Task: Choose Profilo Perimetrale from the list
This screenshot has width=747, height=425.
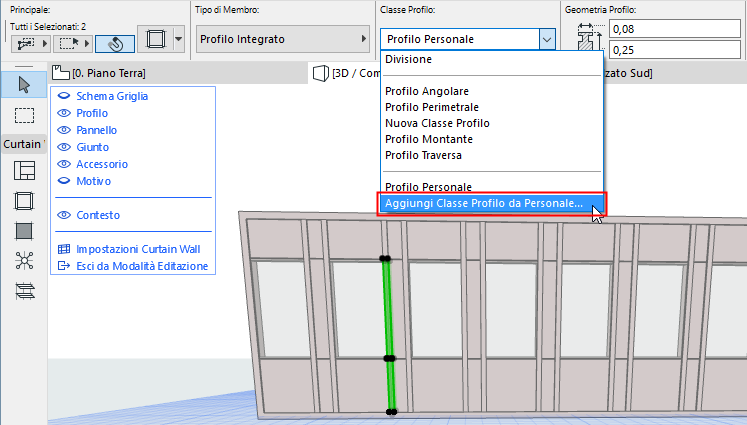Action: click(x=492, y=107)
